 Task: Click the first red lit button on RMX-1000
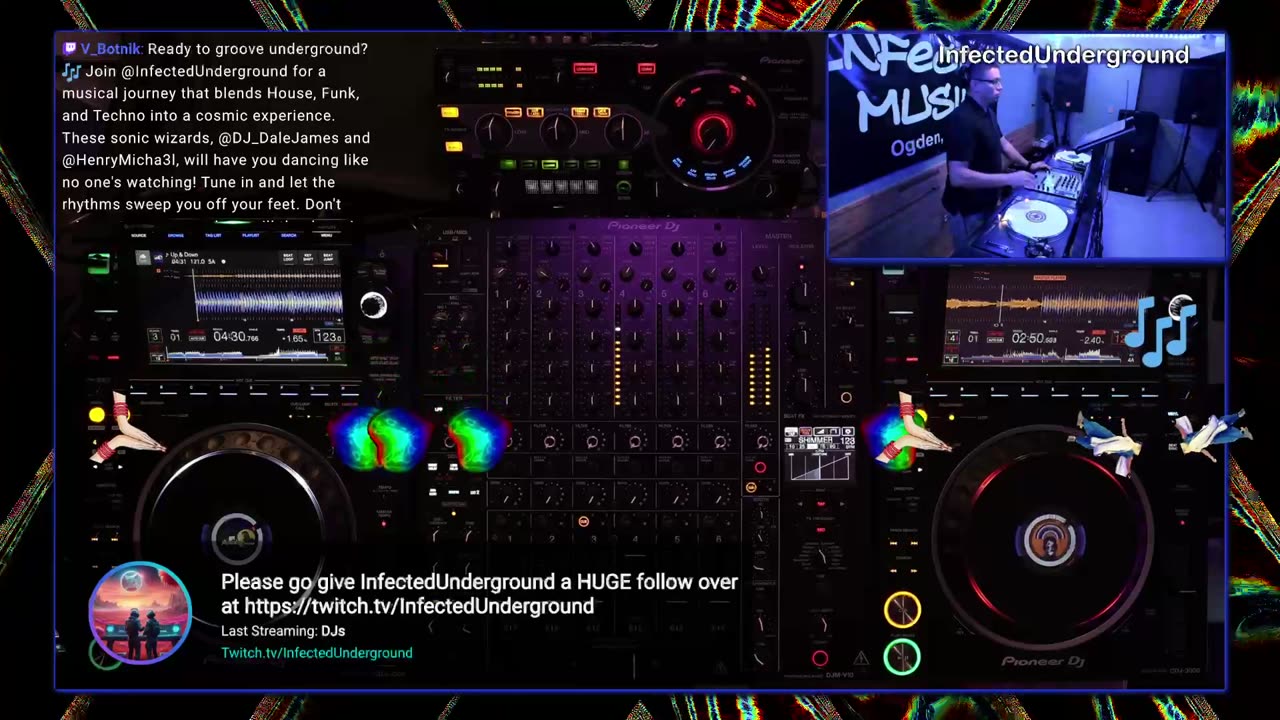585,68
